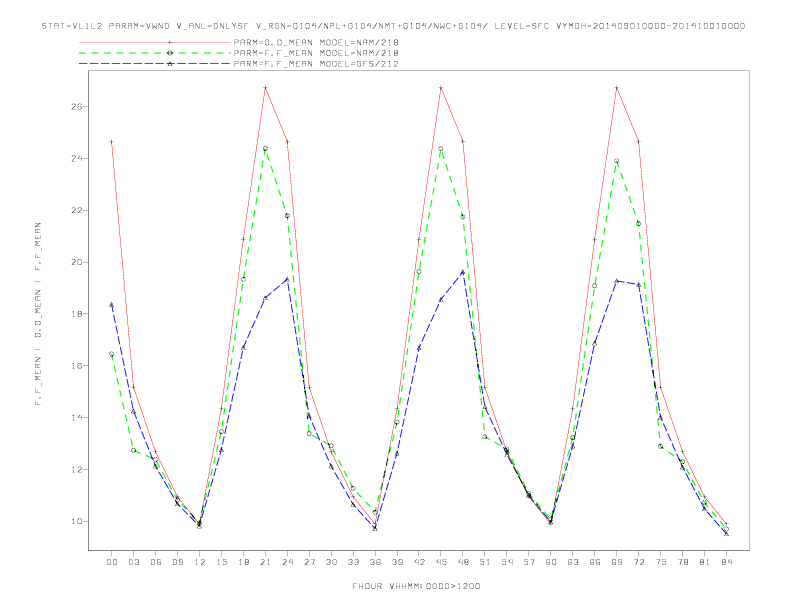Image resolution: width=792 pixels, height=612 pixels.
Task: Click blue triangle marker at hour 00
Action: [112, 304]
